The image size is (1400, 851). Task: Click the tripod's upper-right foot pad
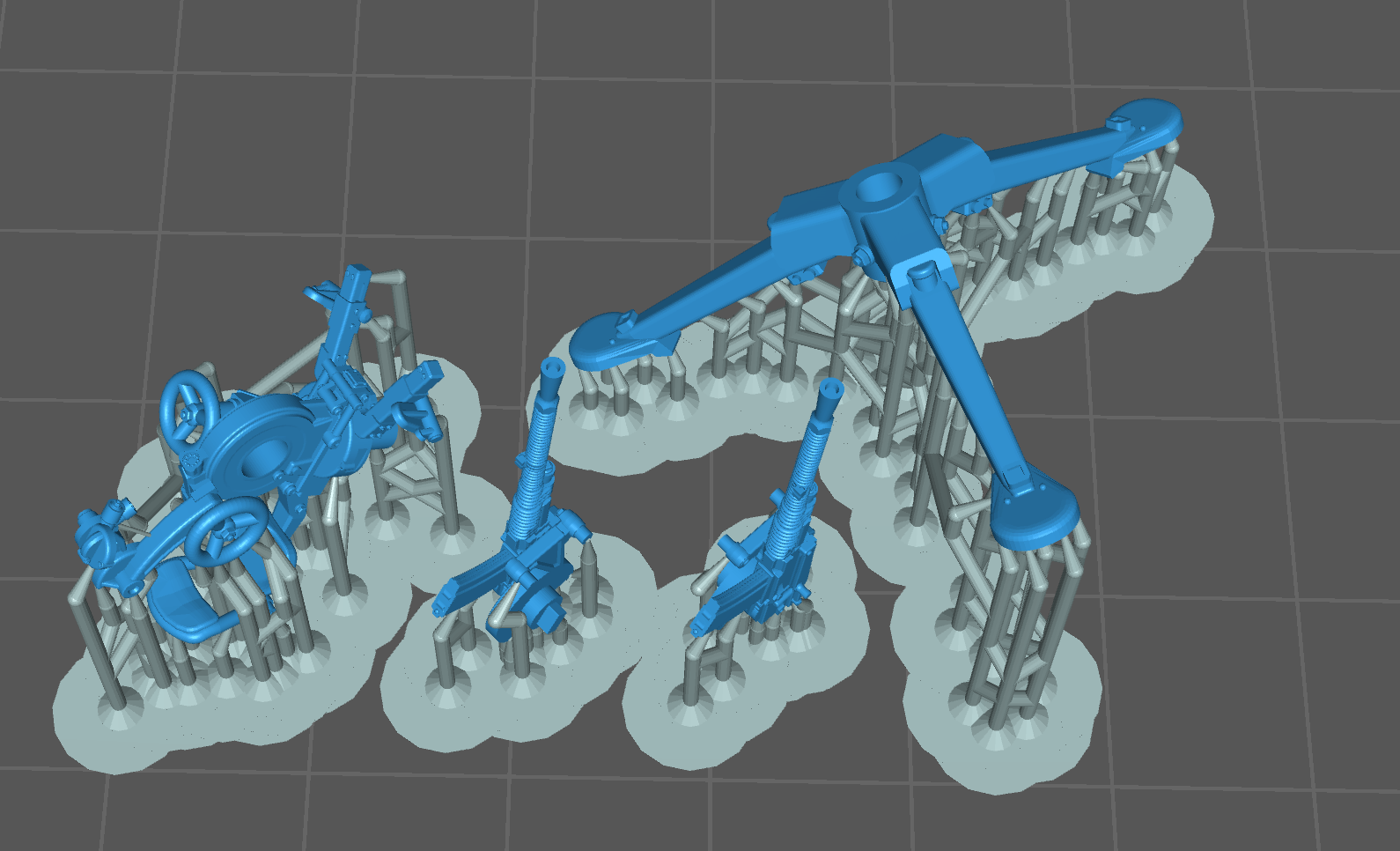tap(1143, 121)
